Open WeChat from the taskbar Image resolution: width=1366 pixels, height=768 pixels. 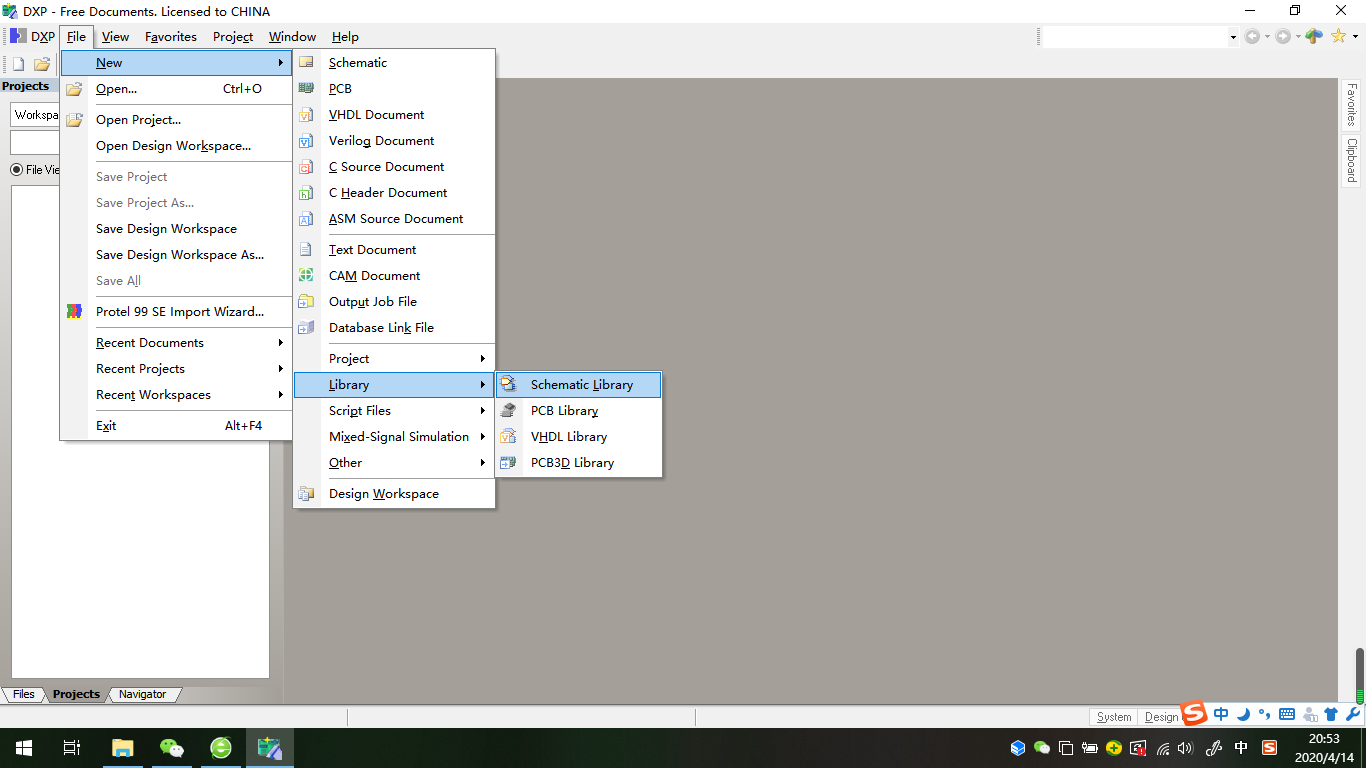click(172, 747)
